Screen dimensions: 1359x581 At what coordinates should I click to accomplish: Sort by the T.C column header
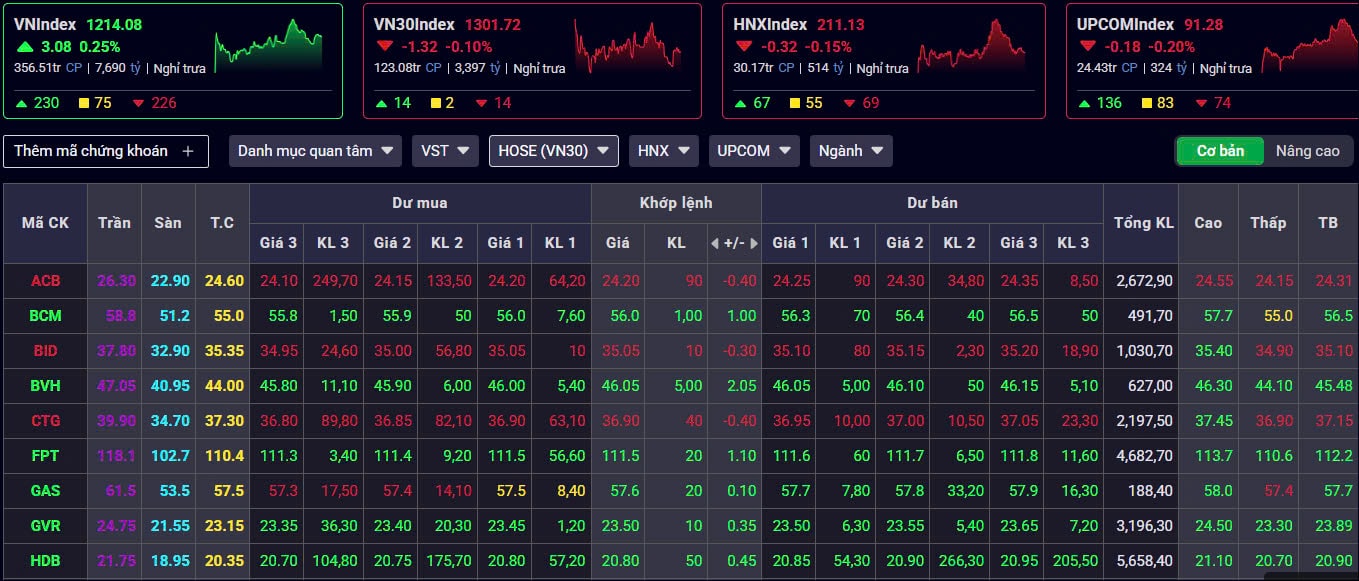222,223
